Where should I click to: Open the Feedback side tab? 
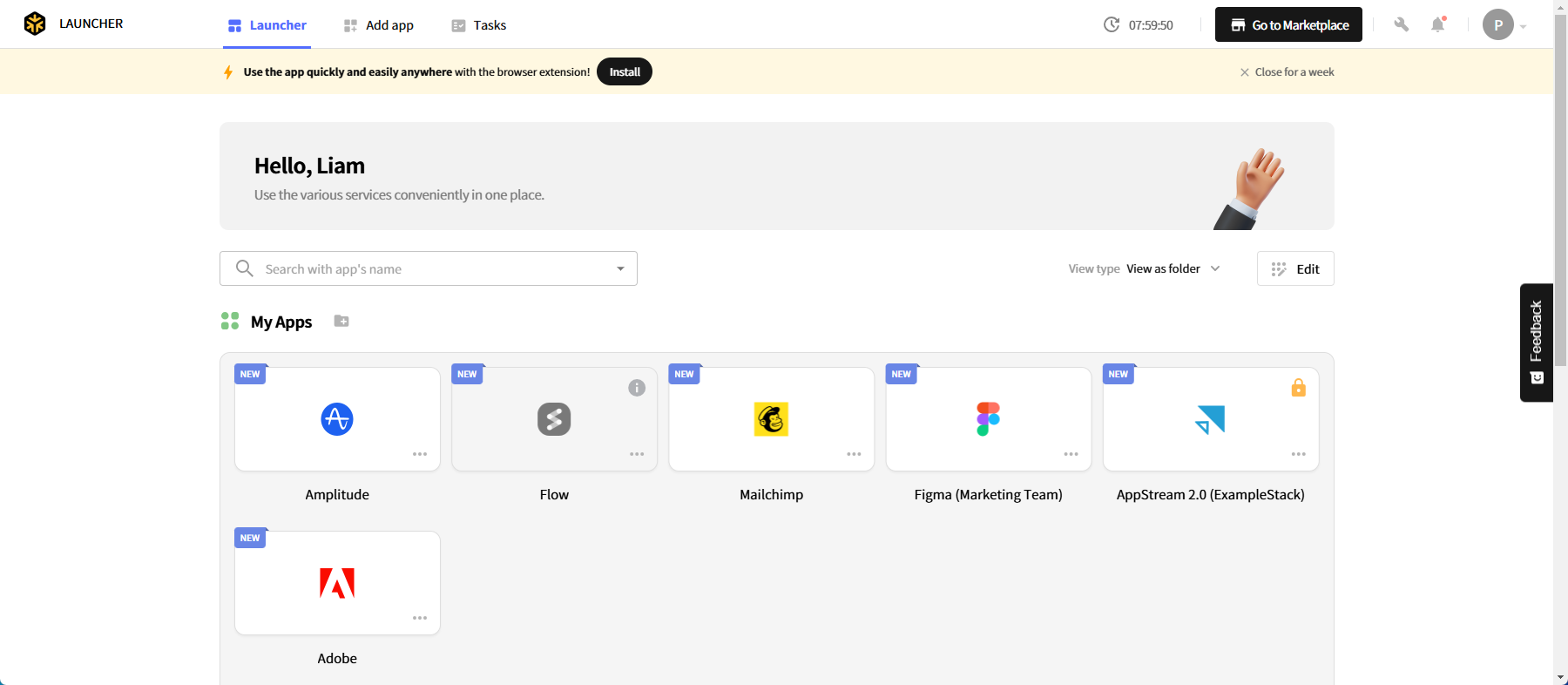tap(1537, 342)
